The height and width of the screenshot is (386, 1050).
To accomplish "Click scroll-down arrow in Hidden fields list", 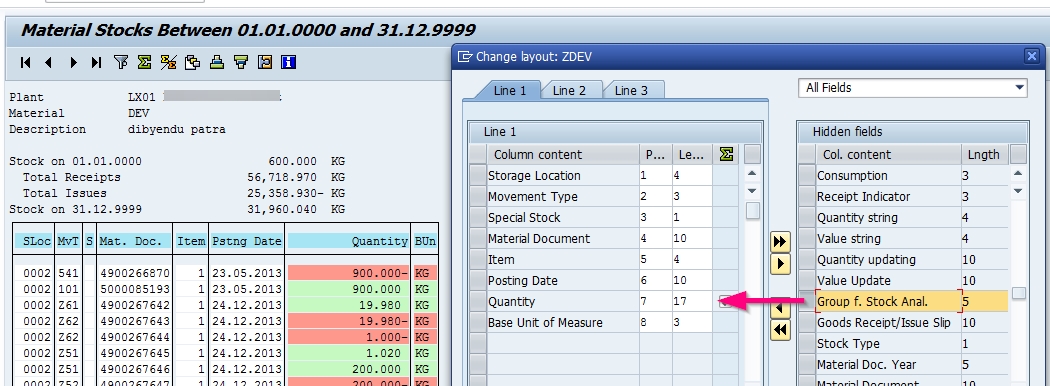I will 1018,191.
